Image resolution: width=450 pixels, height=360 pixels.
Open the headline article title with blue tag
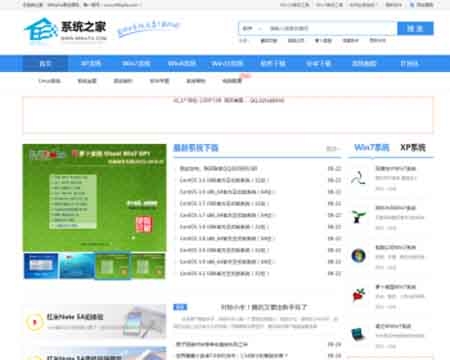click(x=263, y=307)
